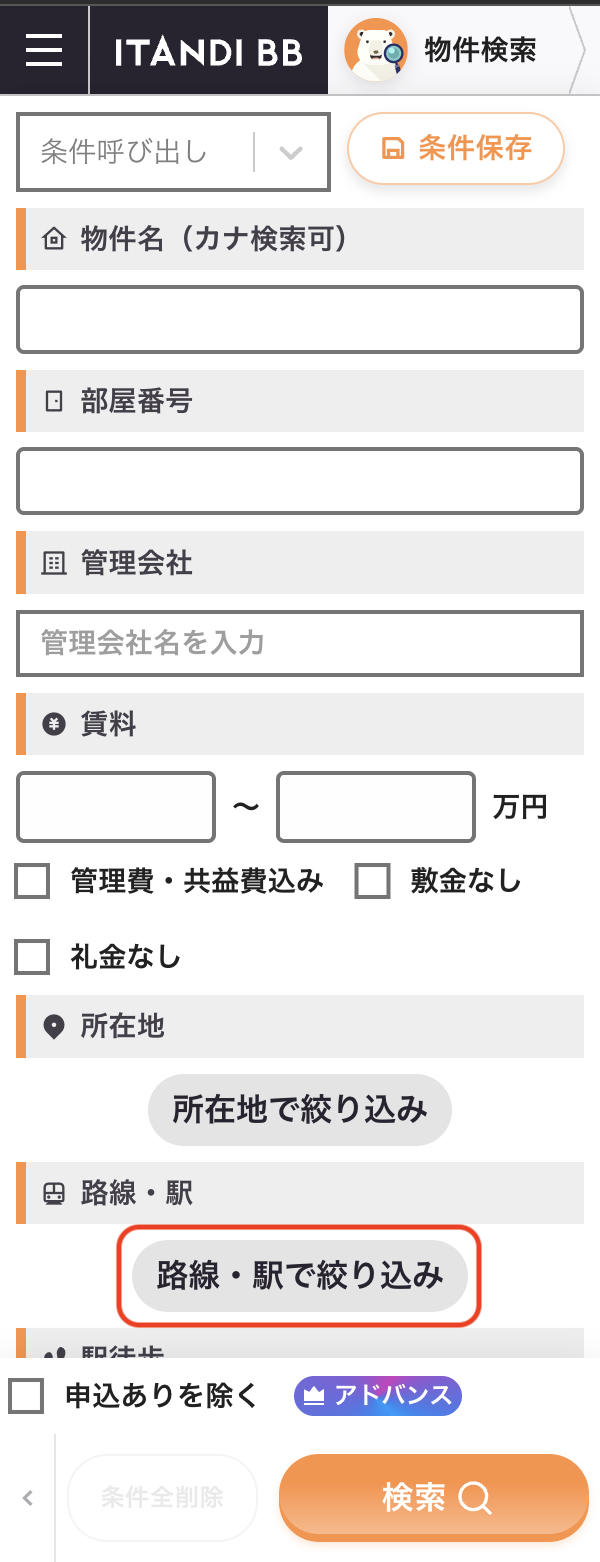Check the 礼金なし option
600x1562 pixels.
32,958
